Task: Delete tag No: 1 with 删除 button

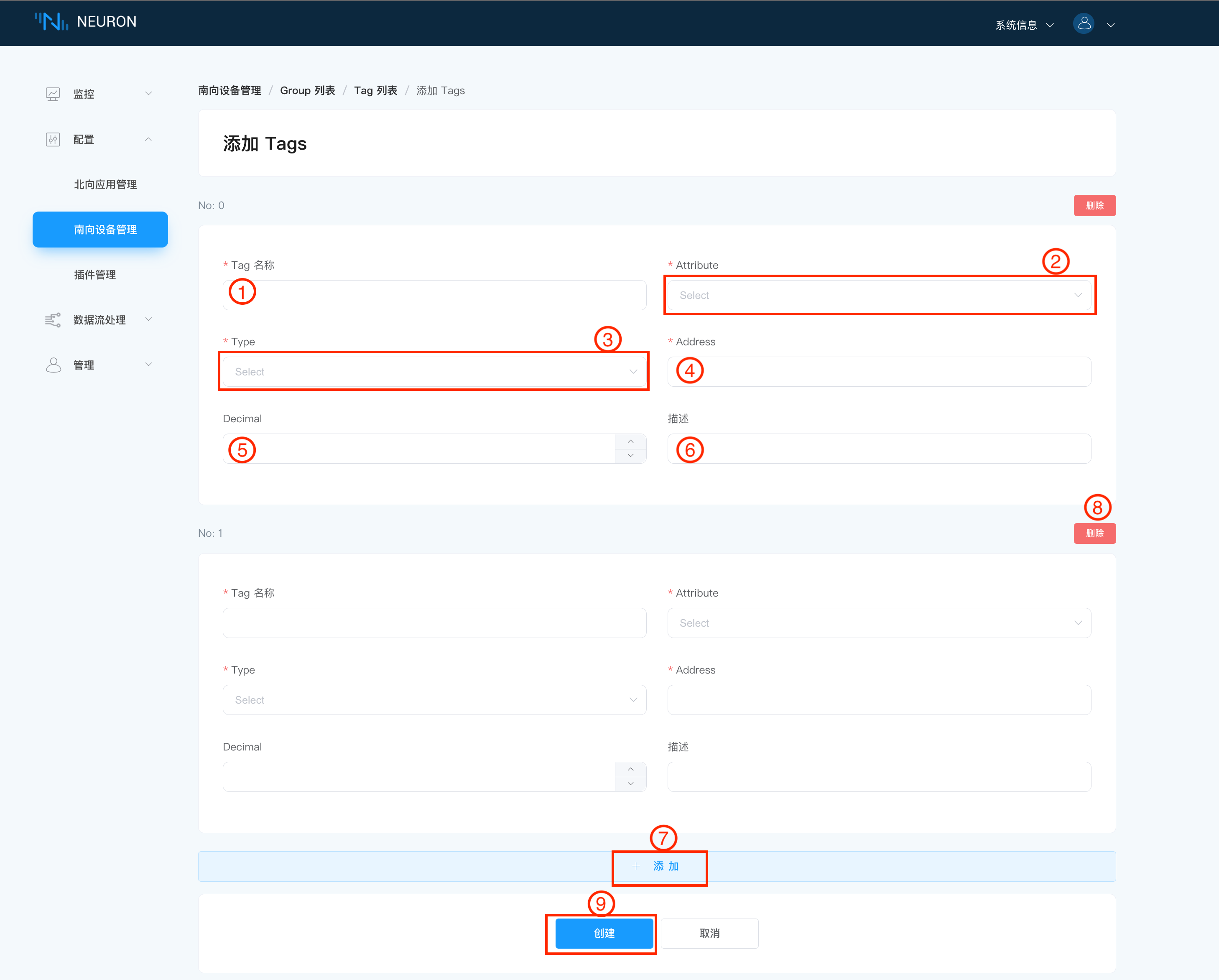Action: click(x=1094, y=533)
